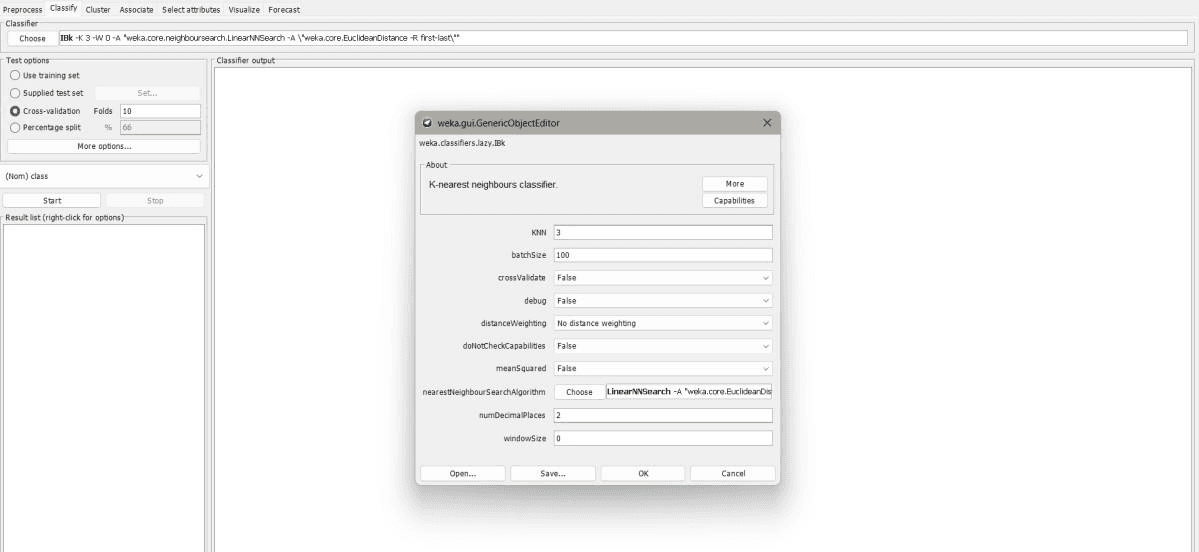Click the Classifier output area
The height and width of the screenshot is (552, 1199).
pos(703,309)
